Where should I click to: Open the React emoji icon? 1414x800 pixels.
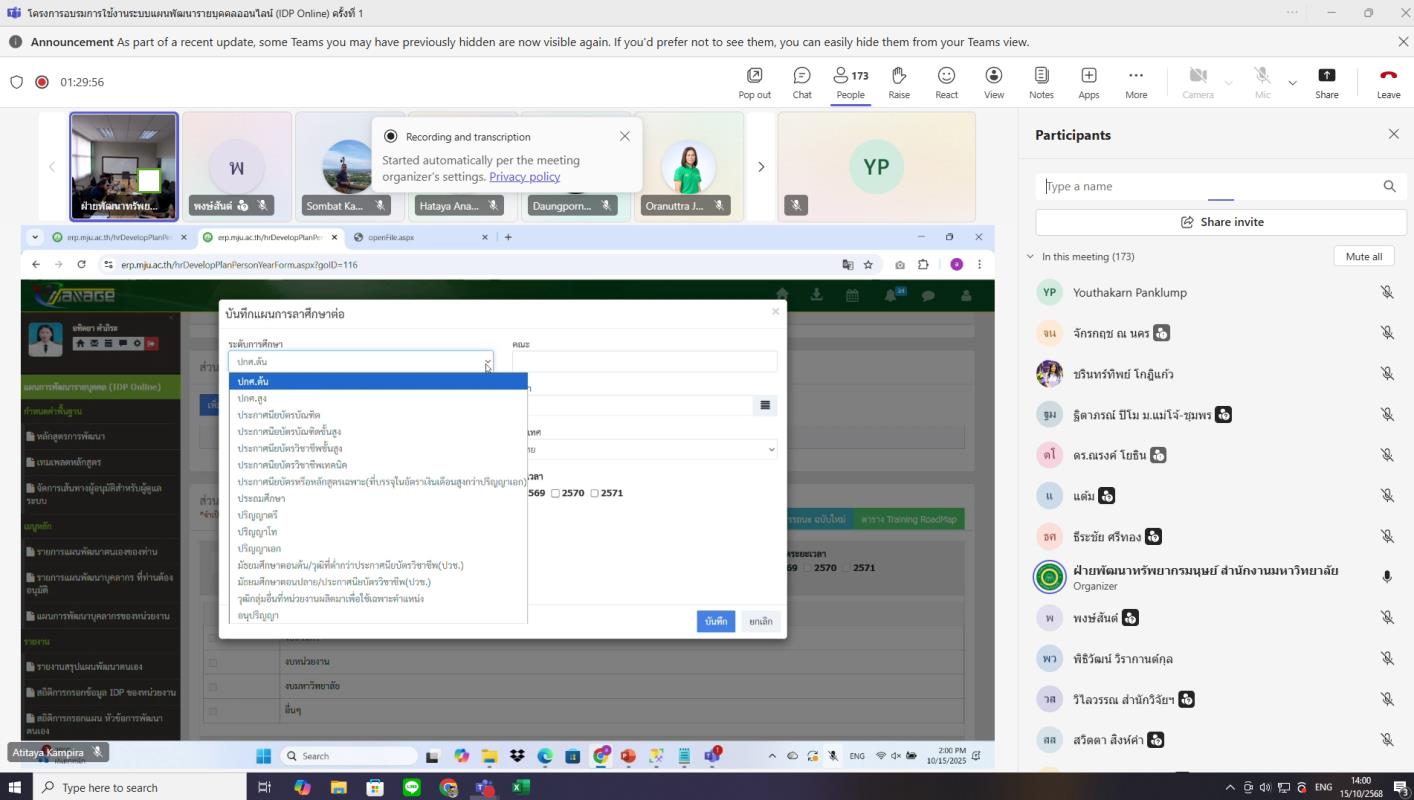point(946,82)
